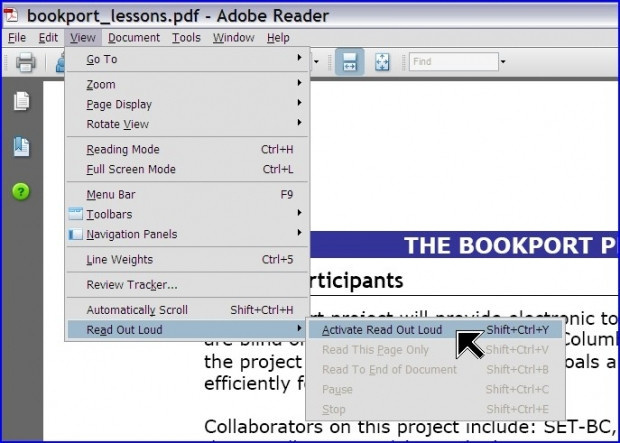Screen dimensions: 620x443
Task: Click the Toolbars menu item icon
Action: pyautogui.click(x=75, y=214)
